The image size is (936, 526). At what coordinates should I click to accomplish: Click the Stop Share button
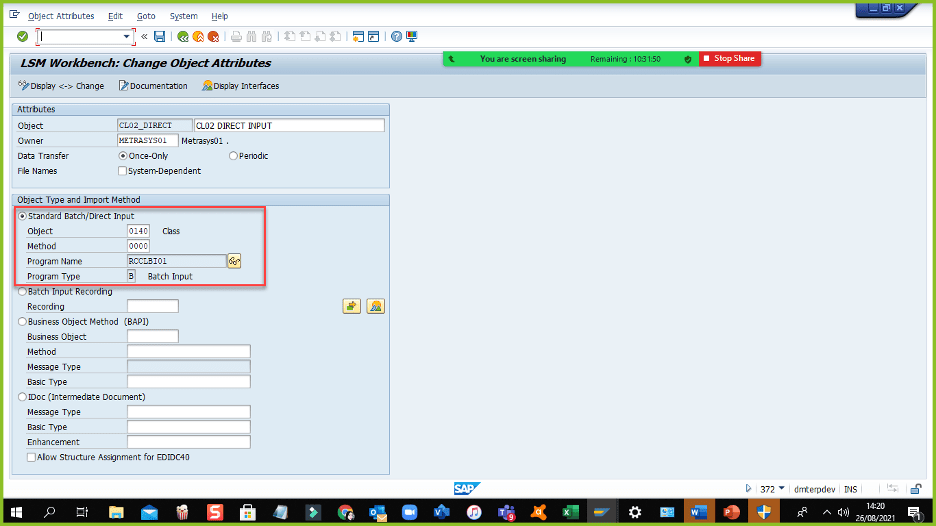pyautogui.click(x=730, y=59)
